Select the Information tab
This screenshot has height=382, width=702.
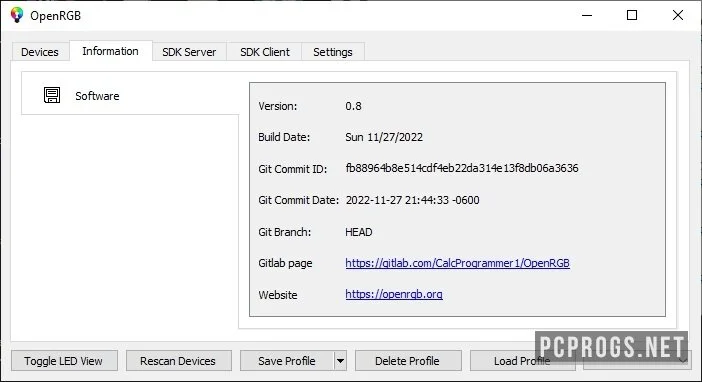pos(110,51)
